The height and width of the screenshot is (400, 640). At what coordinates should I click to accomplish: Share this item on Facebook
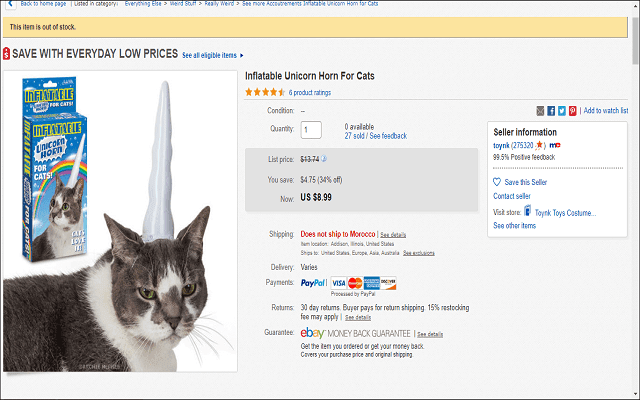[551, 110]
